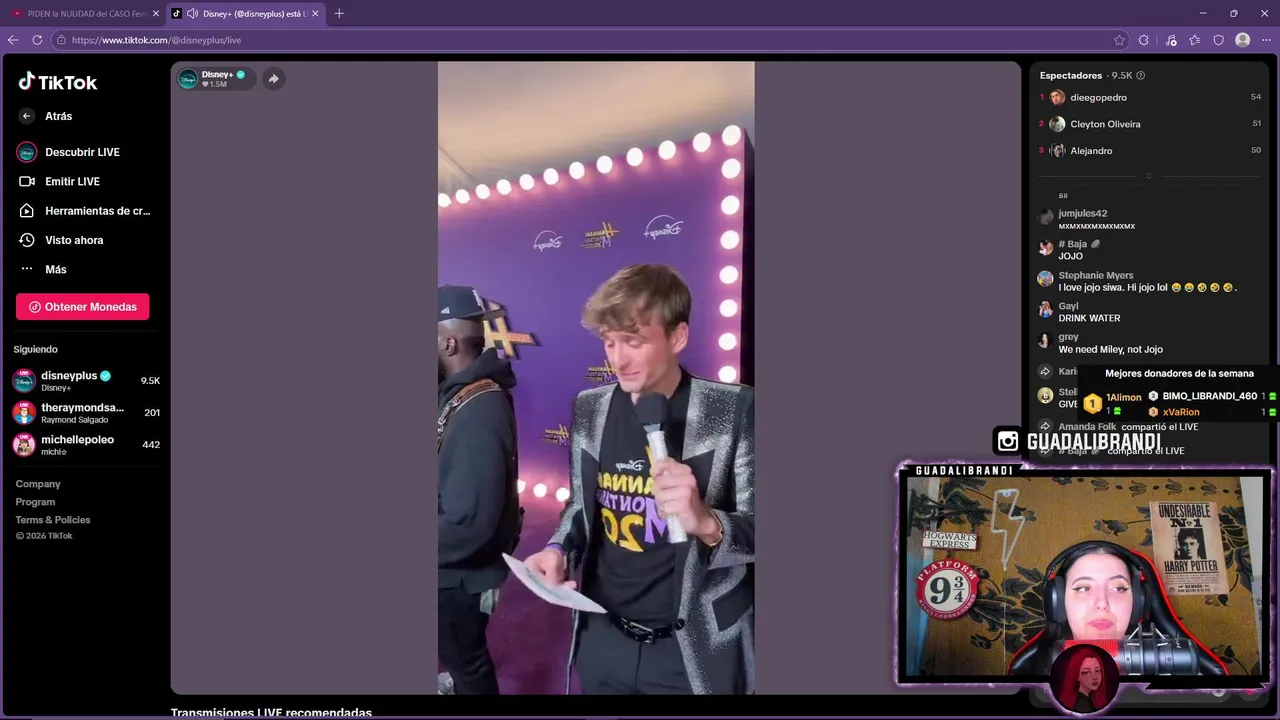This screenshot has height=720, width=1280.
Task: Click the Visto ahora clock icon
Action: point(27,240)
